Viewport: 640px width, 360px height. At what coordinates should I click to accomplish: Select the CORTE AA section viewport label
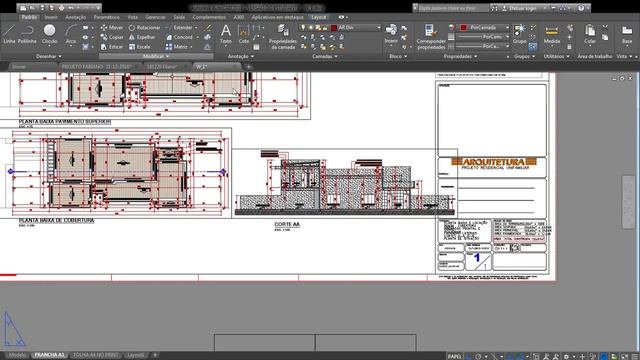[287, 224]
